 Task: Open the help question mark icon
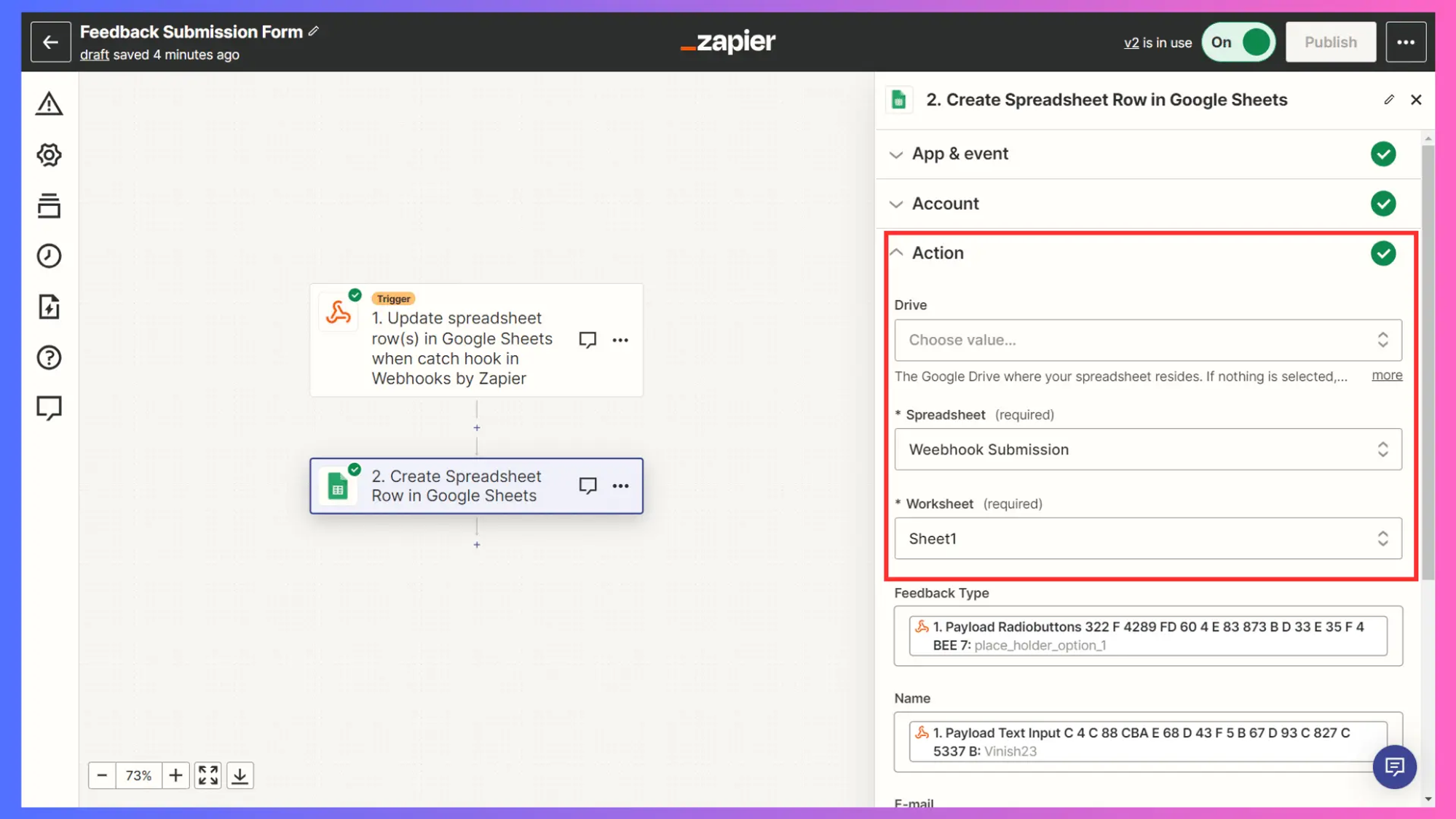click(x=49, y=357)
